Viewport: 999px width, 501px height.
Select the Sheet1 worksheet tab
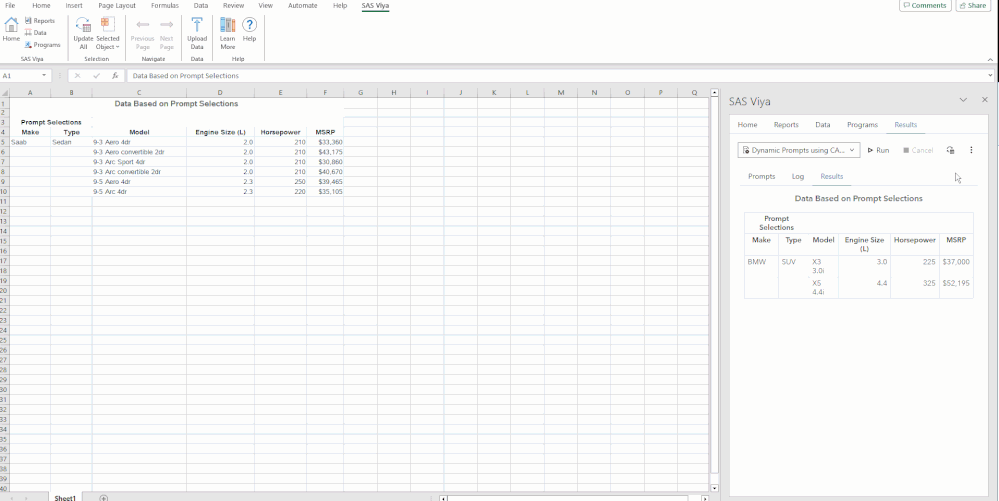[x=65, y=497]
